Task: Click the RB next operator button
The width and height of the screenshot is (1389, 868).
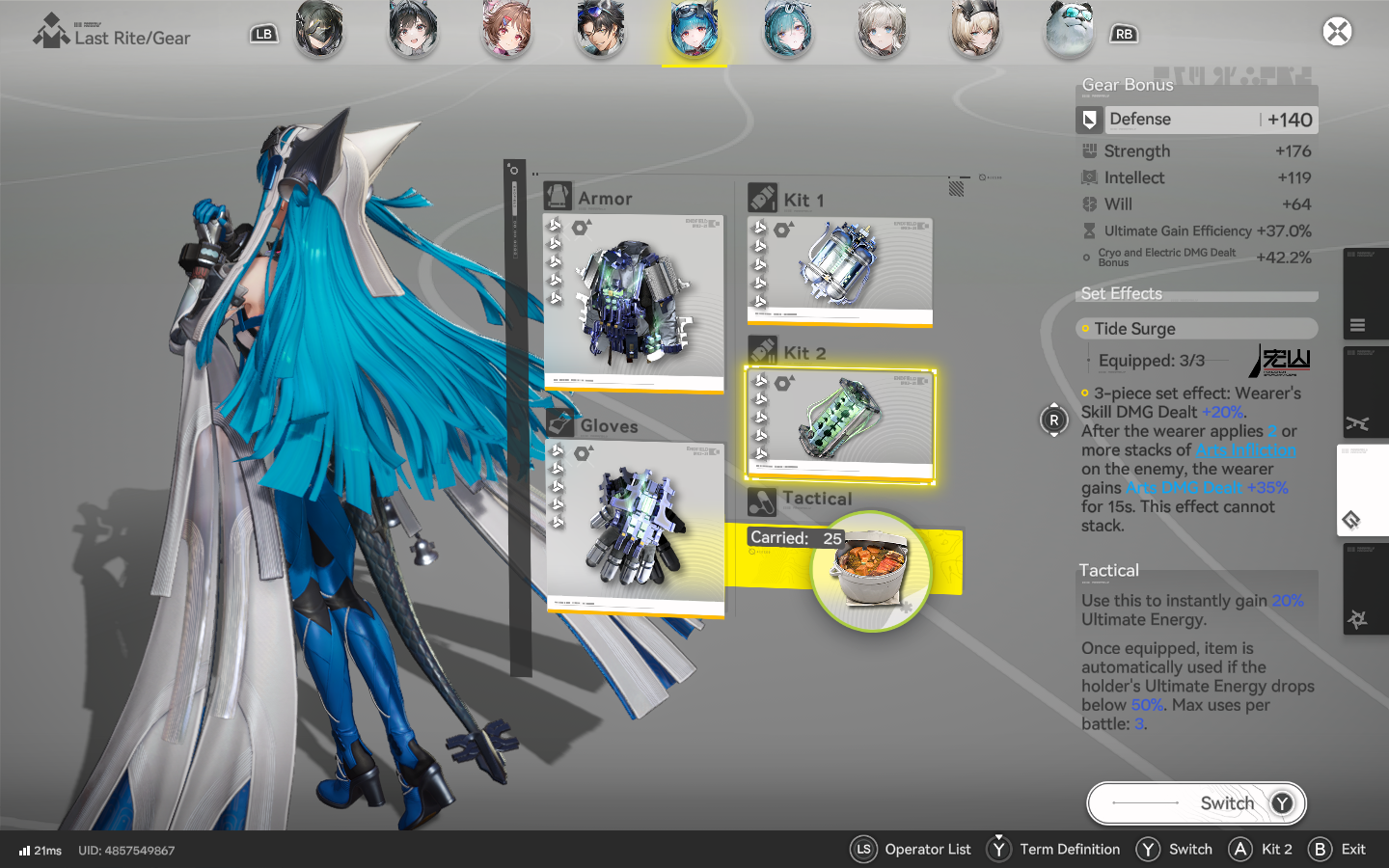Action: 1124,34
